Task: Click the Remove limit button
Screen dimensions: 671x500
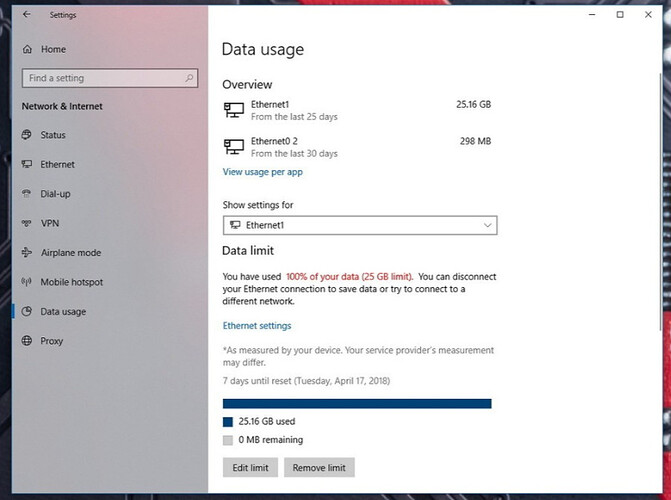Action: (x=319, y=467)
